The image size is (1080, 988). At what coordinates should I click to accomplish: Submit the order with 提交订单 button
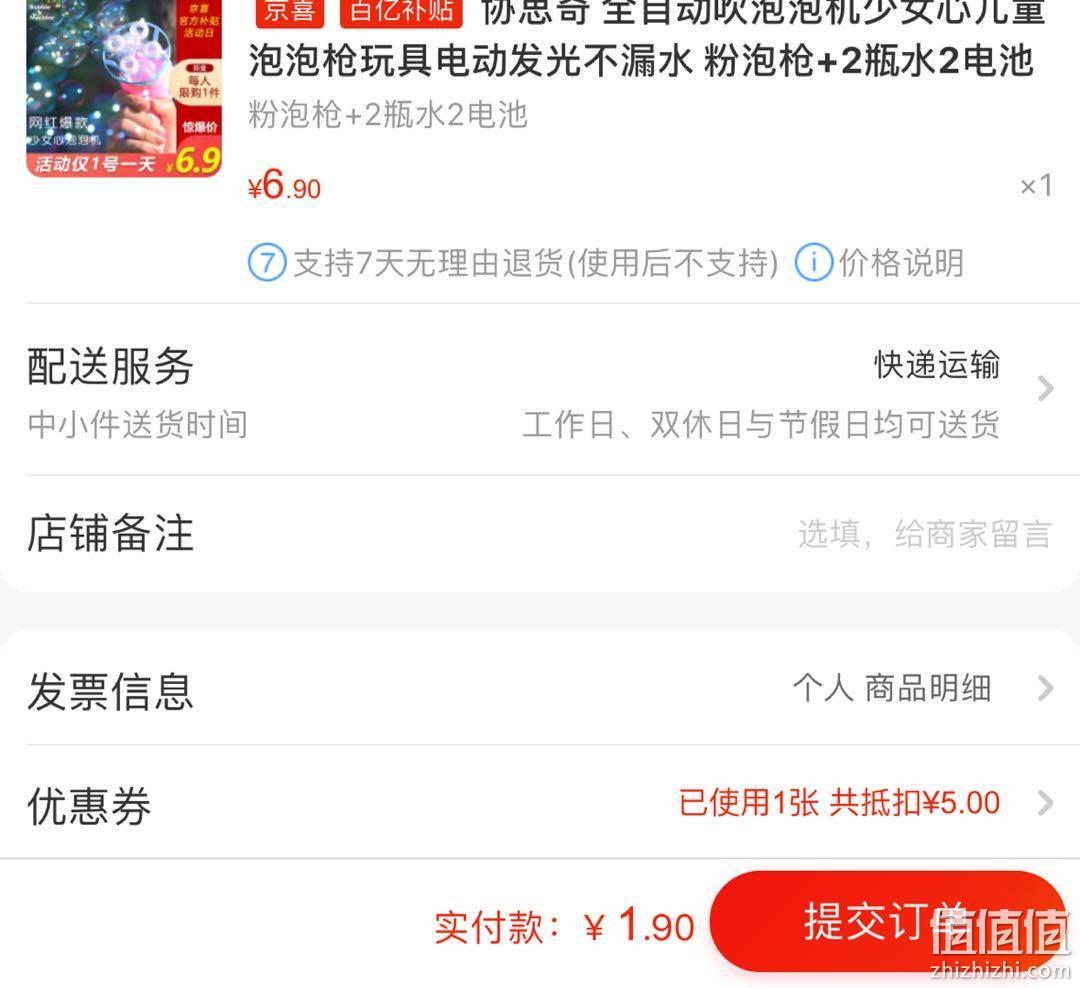[889, 921]
